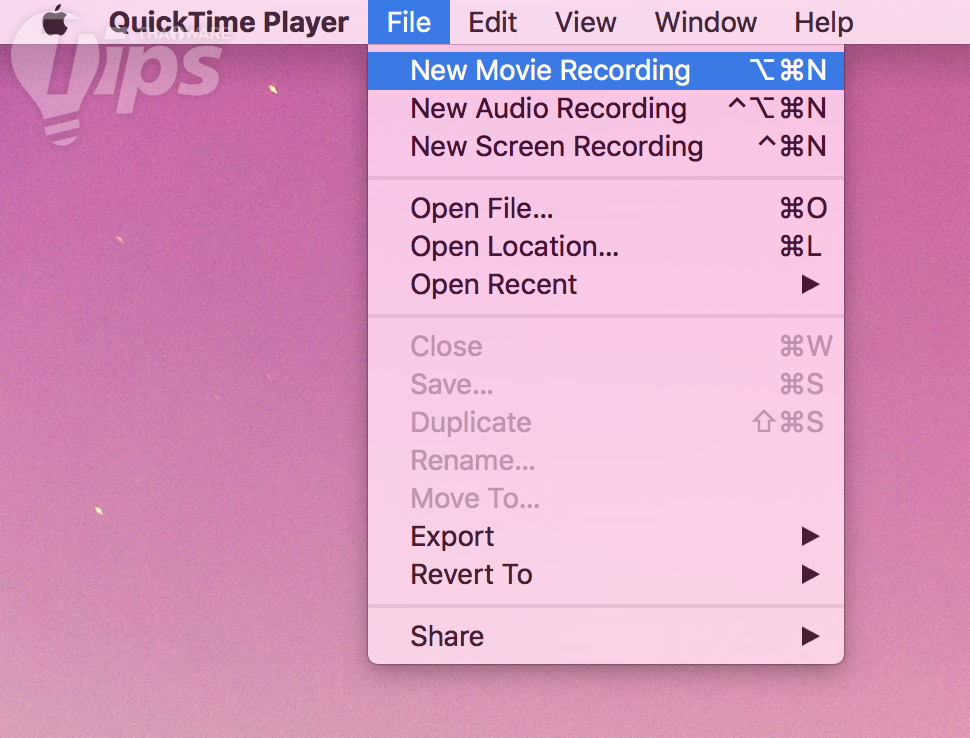Select Open Location… menu entry
This screenshot has height=738, width=970.
[x=514, y=247]
